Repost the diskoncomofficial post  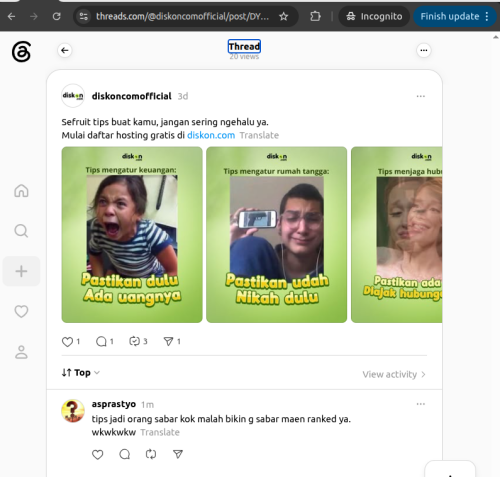(134, 341)
